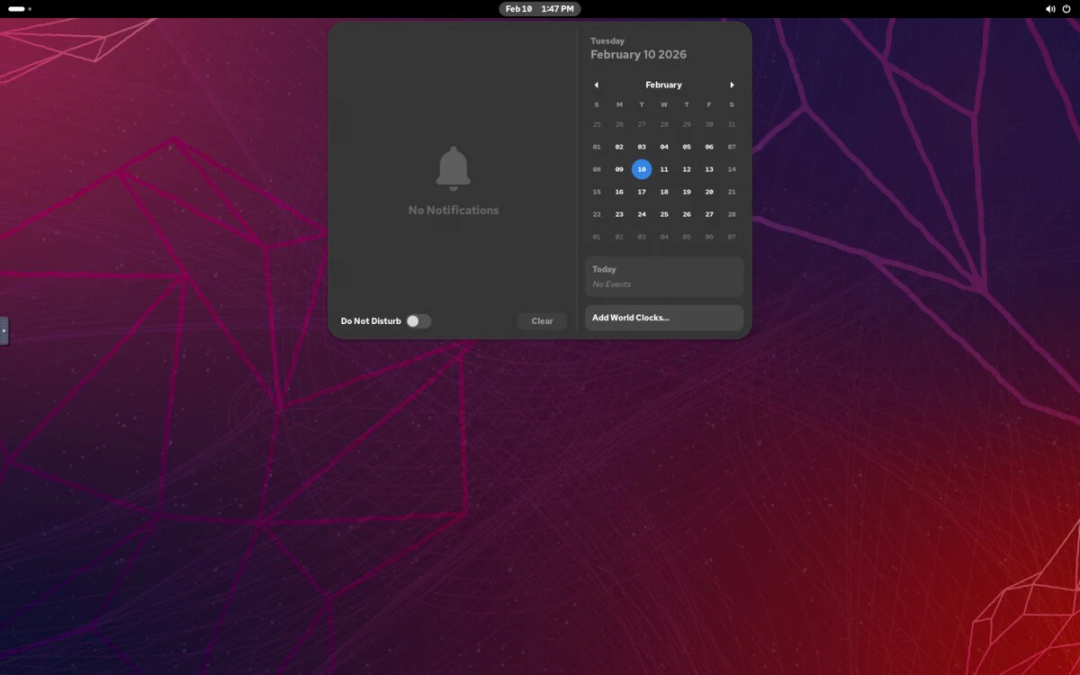Screen dimensions: 1080x675
Task: Select January 28 in calendar
Action: 664,125
